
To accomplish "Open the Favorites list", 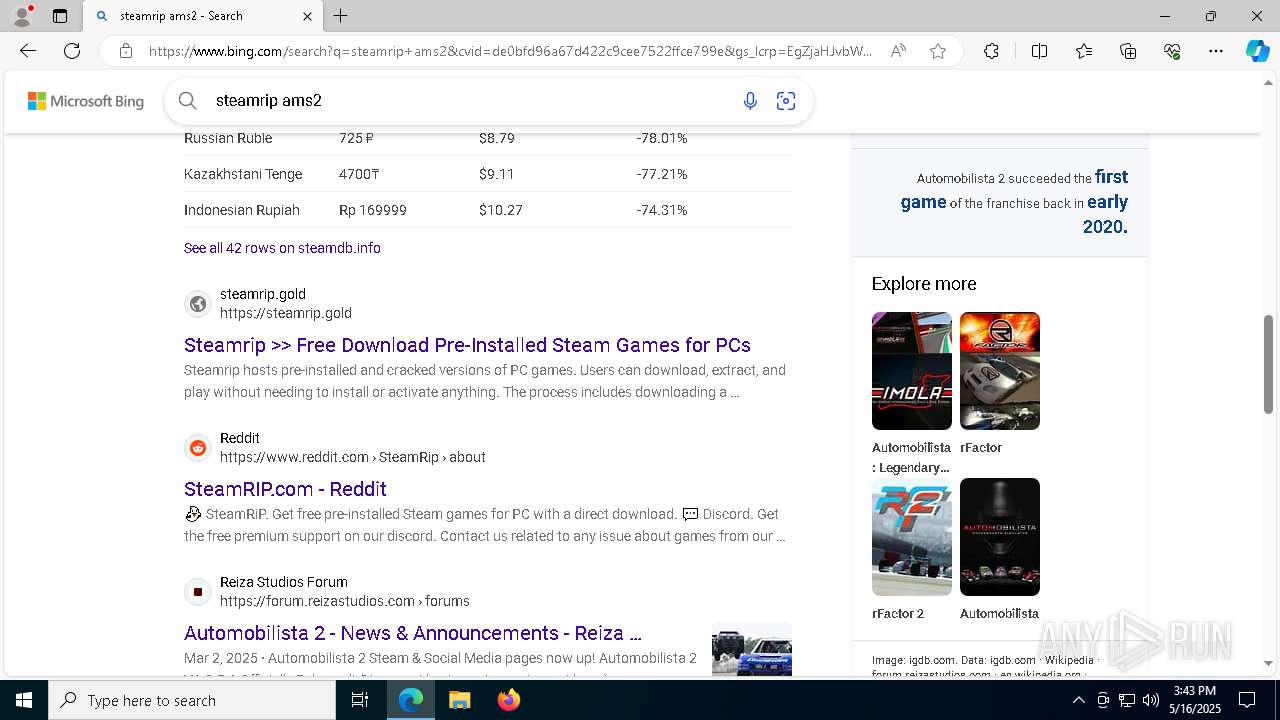I will tap(1084, 51).
